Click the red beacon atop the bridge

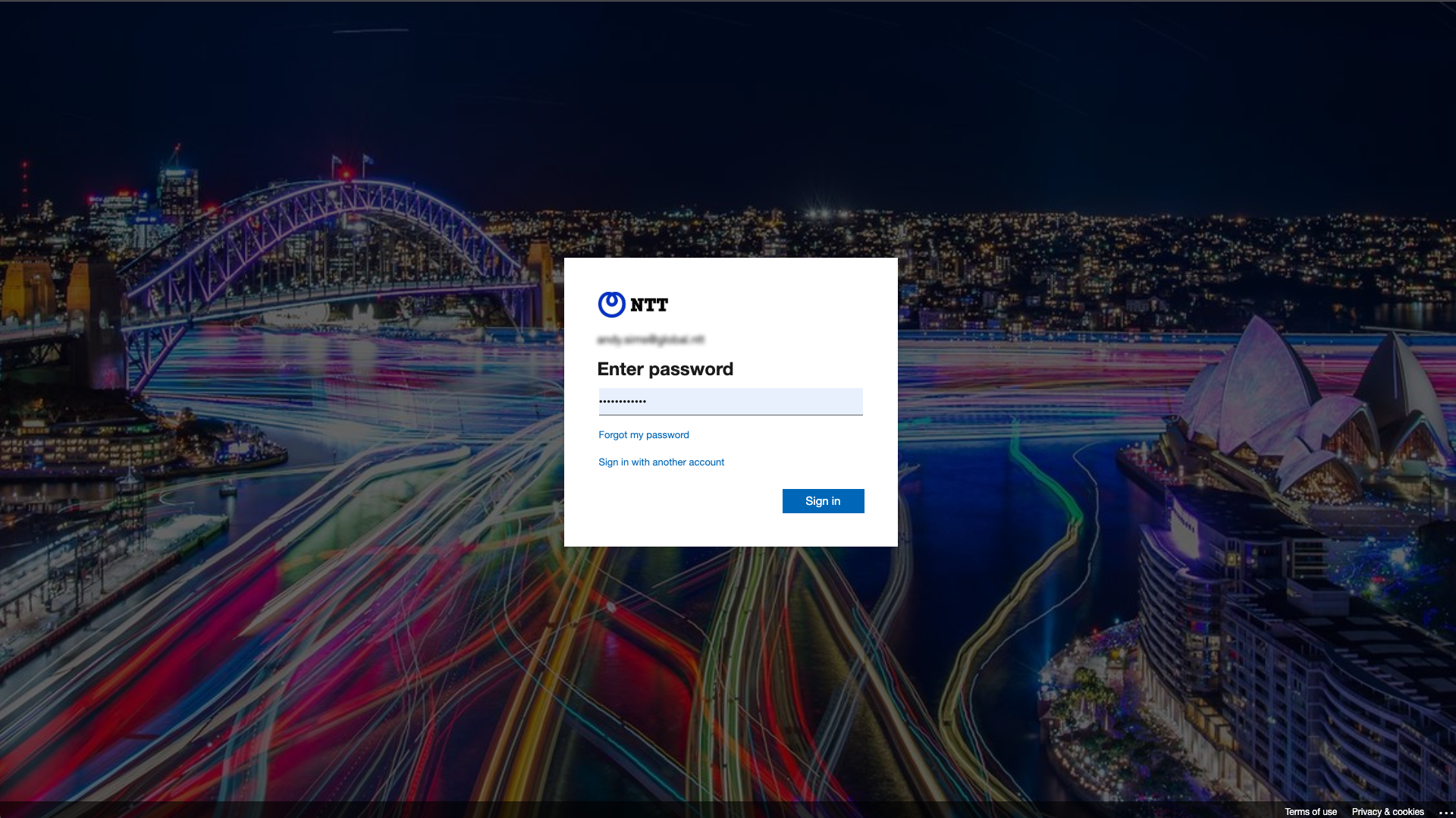coord(347,174)
